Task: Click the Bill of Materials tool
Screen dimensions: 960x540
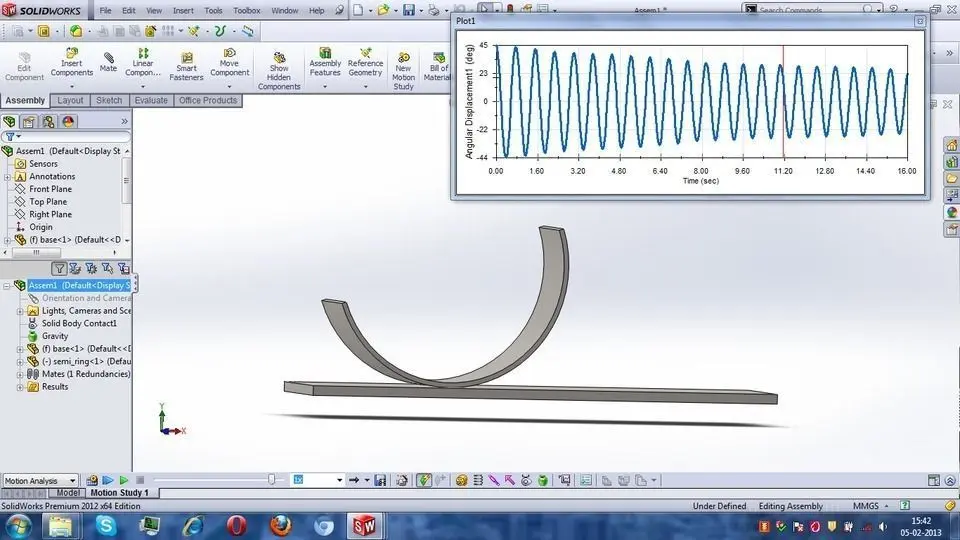Action: (x=437, y=66)
